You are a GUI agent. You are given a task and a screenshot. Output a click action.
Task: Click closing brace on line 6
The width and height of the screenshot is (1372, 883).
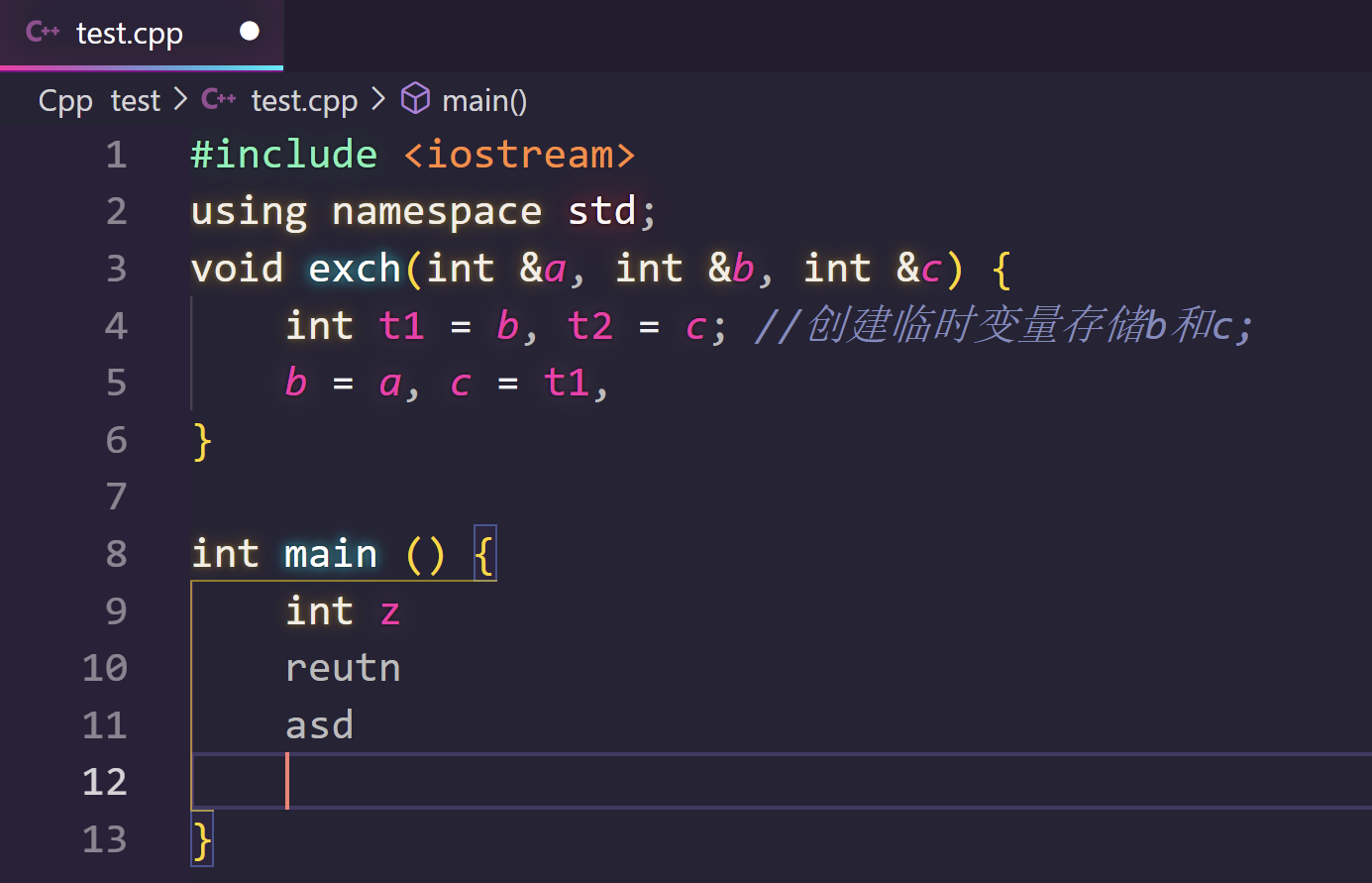pyautogui.click(x=202, y=441)
